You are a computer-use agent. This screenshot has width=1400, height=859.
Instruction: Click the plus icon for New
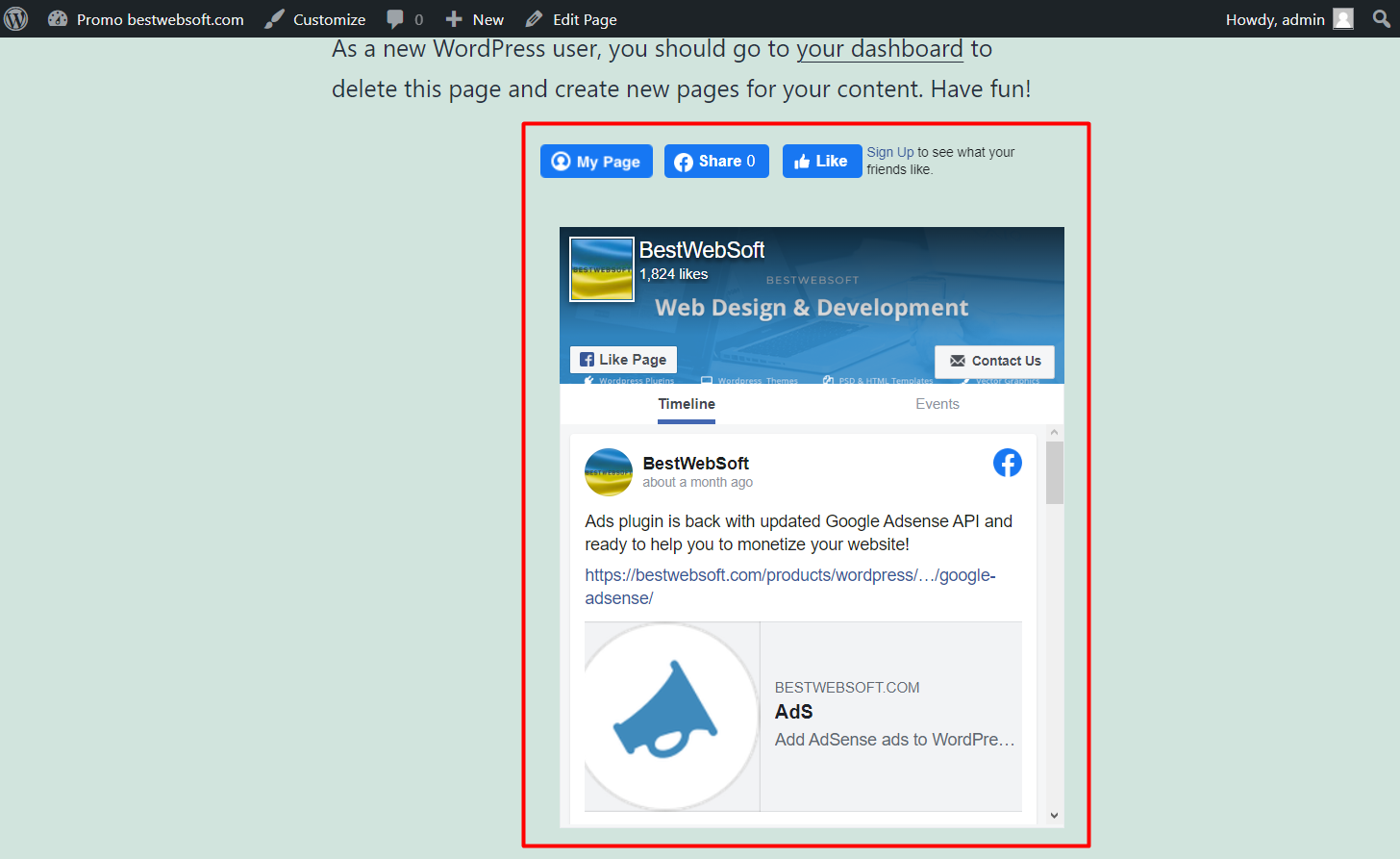454,19
